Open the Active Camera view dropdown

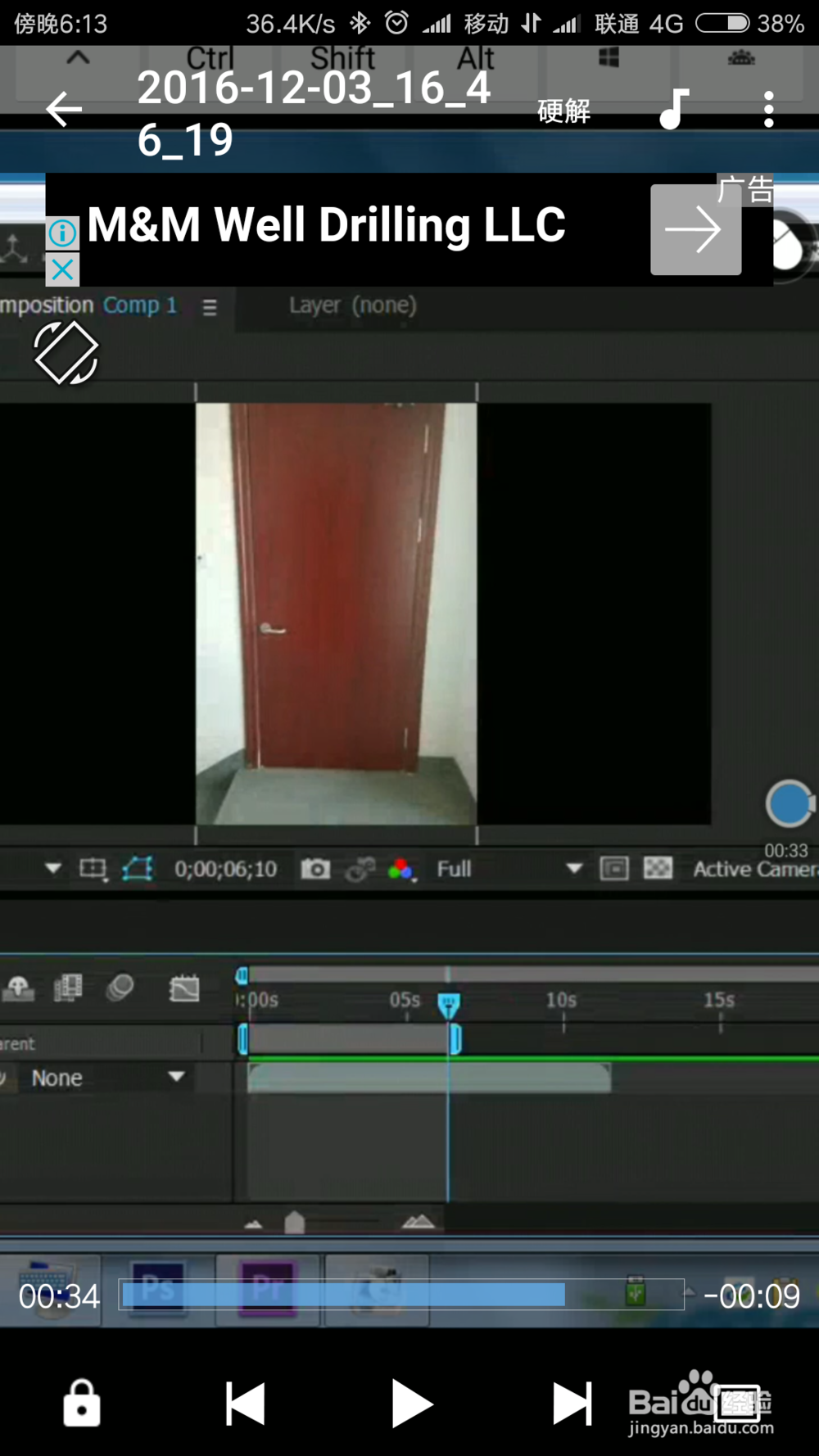[x=755, y=869]
